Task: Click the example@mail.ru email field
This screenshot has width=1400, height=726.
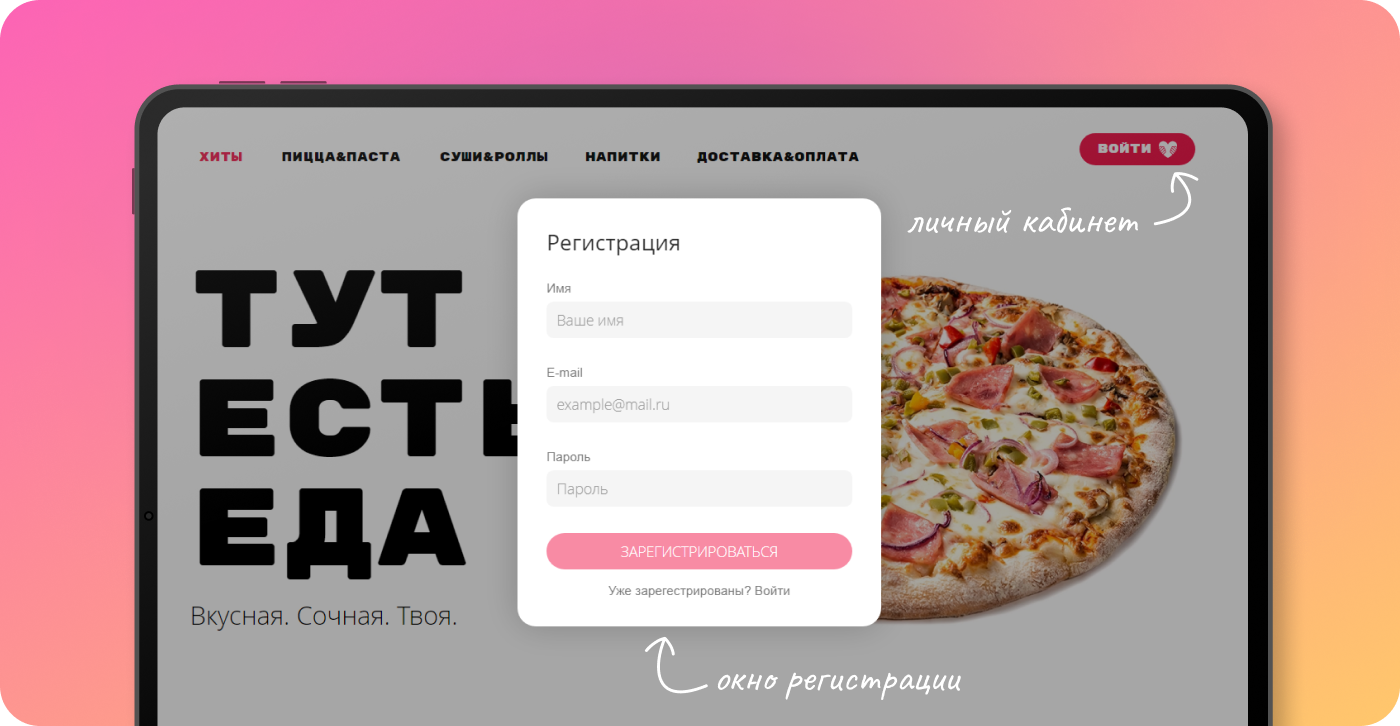Action: pyautogui.click(x=699, y=404)
